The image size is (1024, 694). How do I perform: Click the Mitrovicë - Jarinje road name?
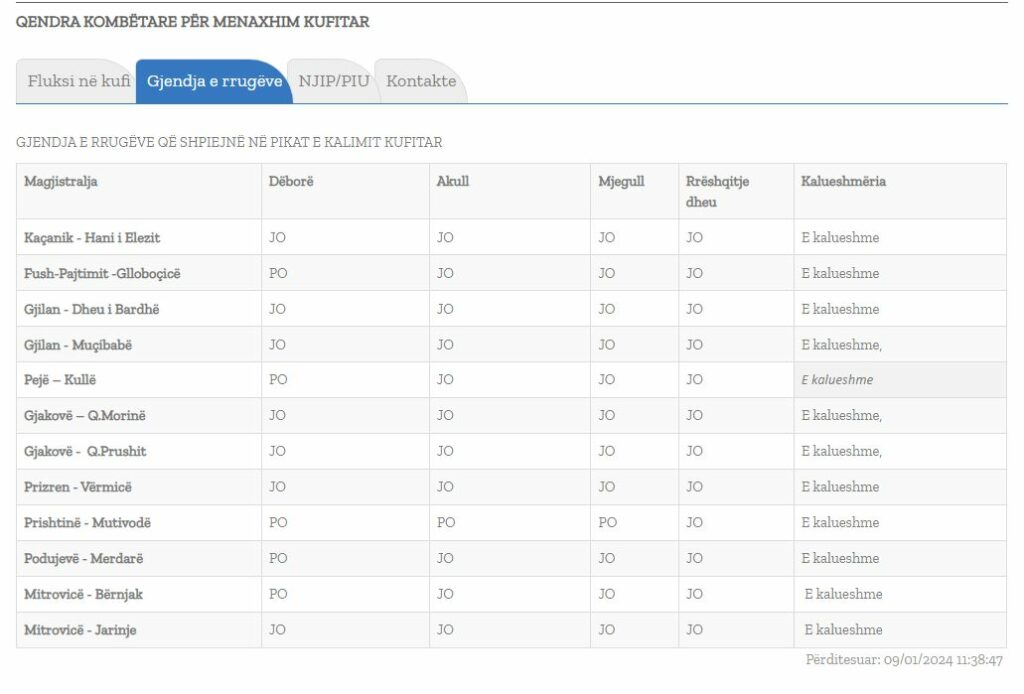80,630
